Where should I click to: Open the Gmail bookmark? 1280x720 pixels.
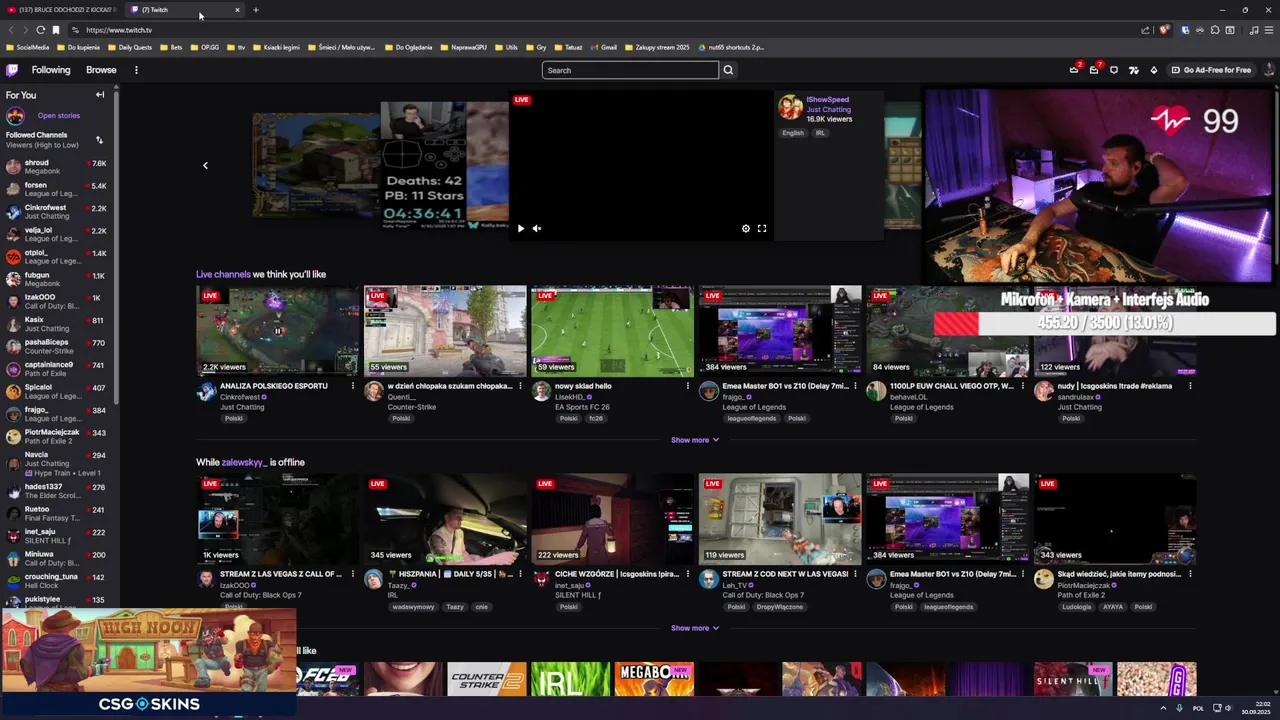pos(603,47)
